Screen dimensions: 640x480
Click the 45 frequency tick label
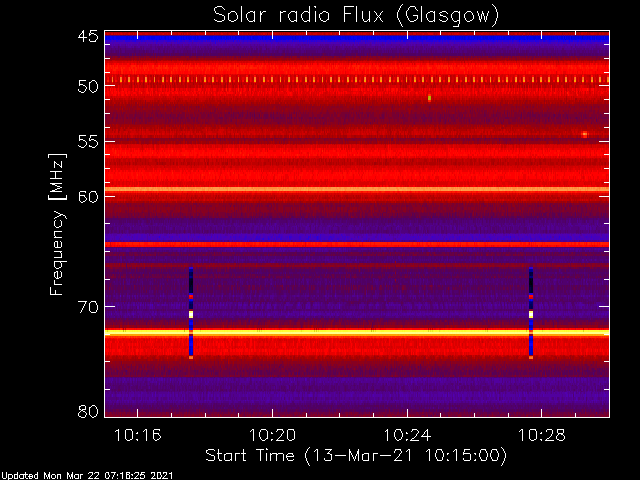[x=88, y=36]
